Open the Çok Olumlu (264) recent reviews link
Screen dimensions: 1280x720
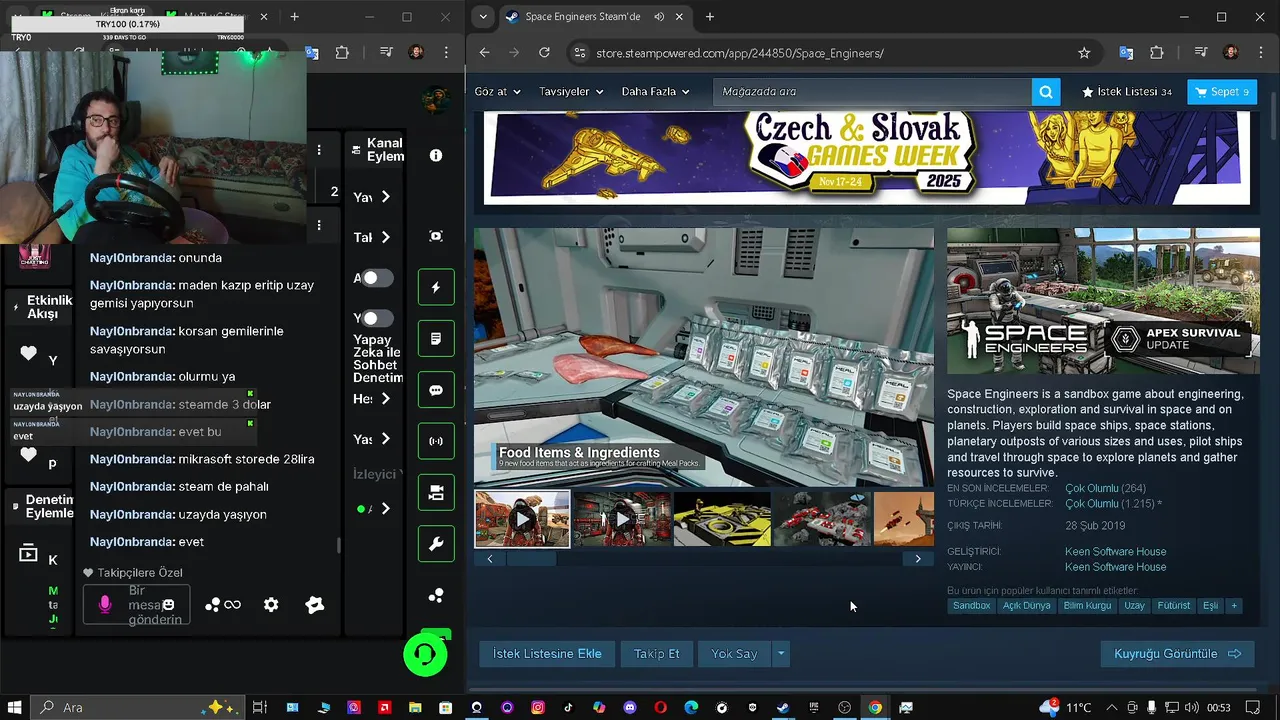pos(1105,489)
